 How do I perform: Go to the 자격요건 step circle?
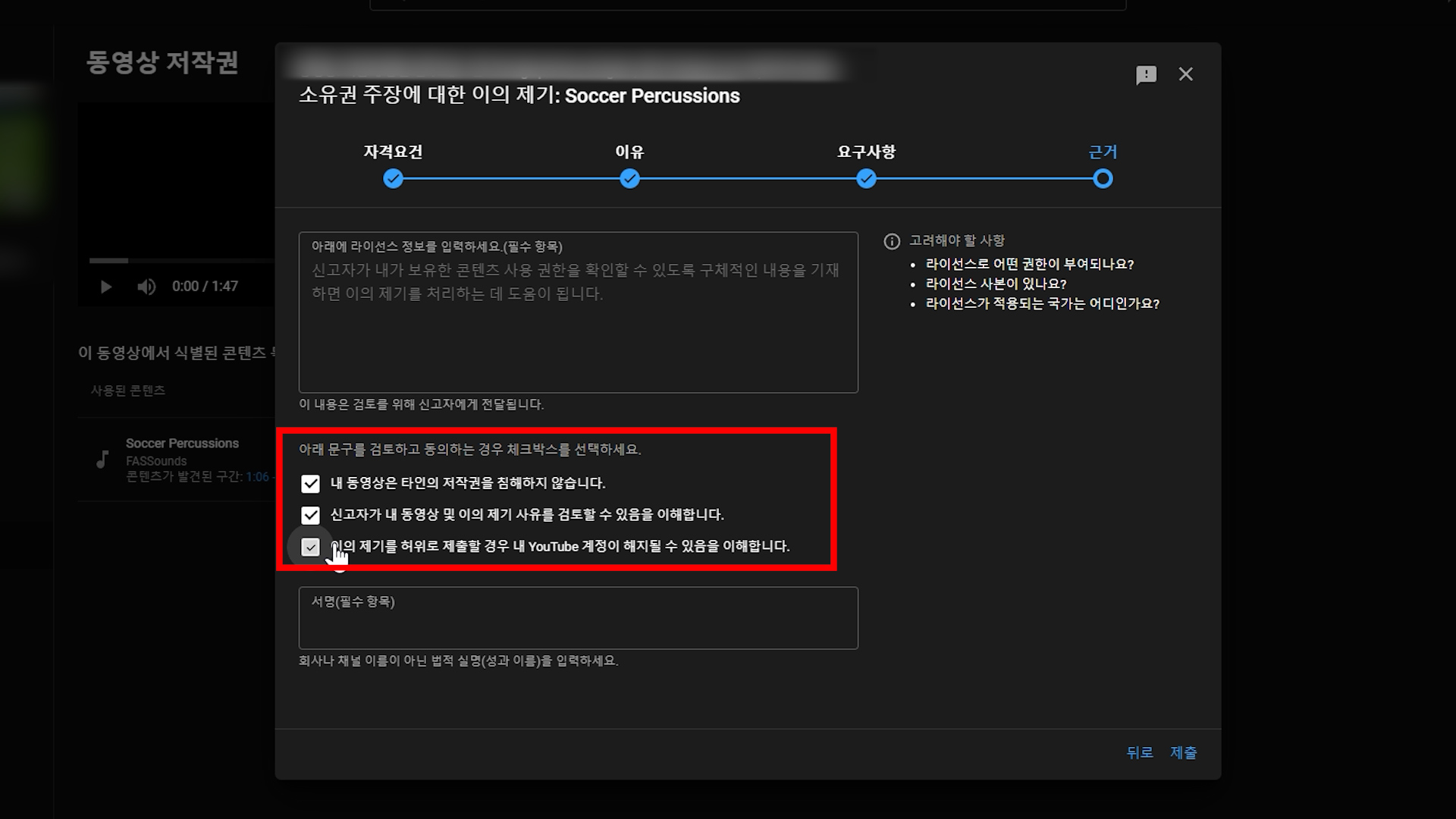pyautogui.click(x=393, y=179)
